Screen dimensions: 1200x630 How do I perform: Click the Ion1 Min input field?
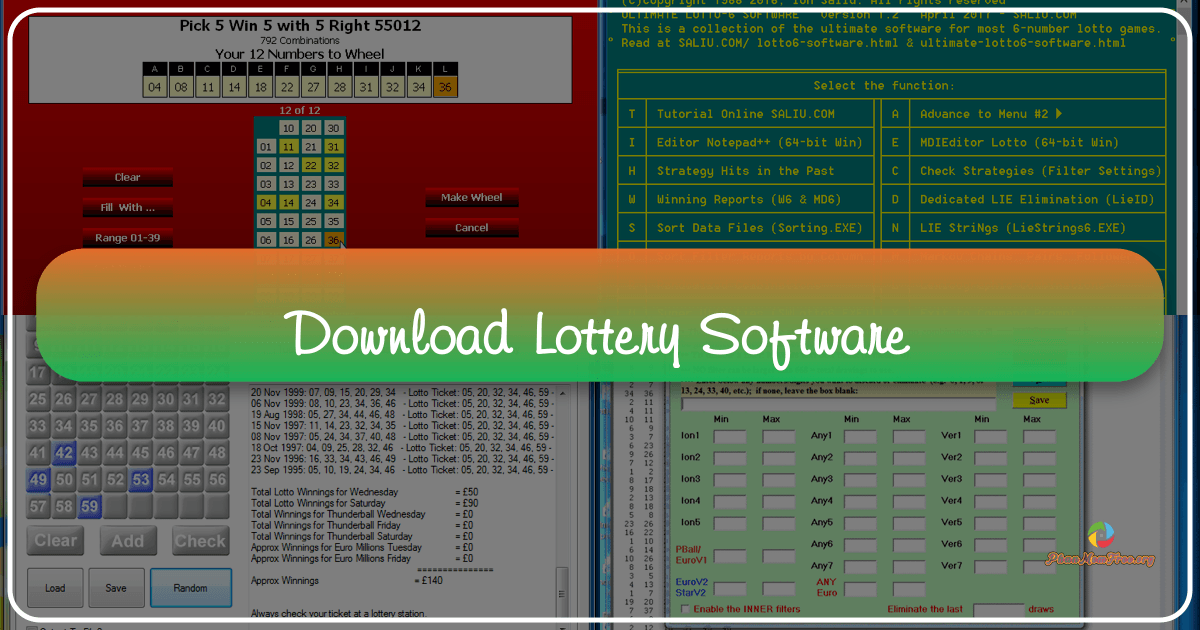pyautogui.click(x=728, y=436)
